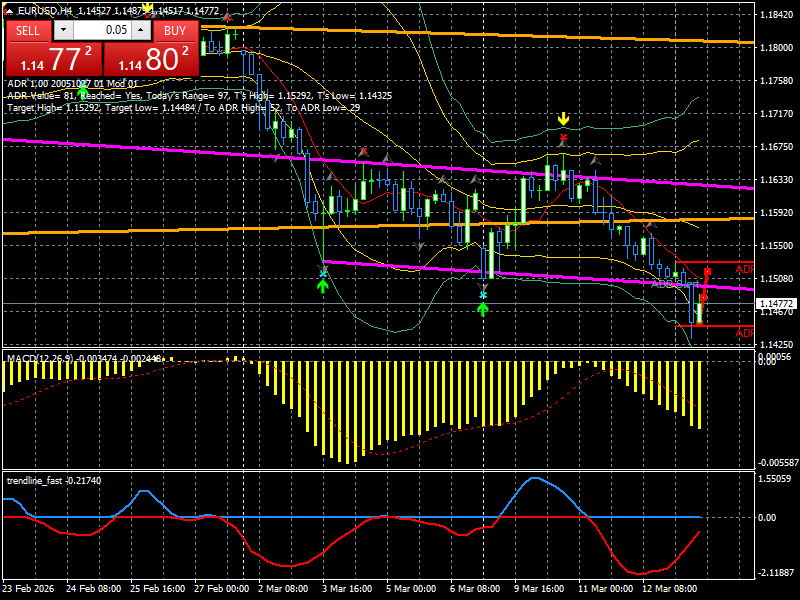Click MACD scale value -0.005587
800x600 pixels.
coord(778,463)
